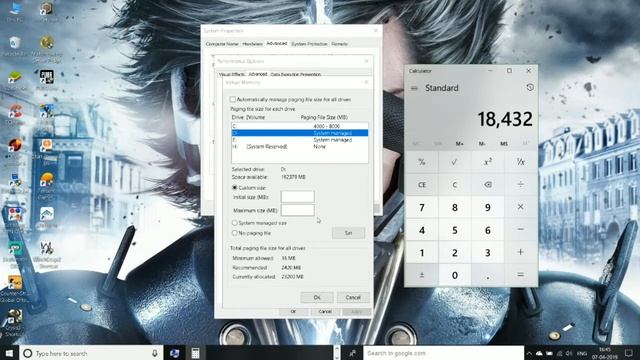This screenshot has width=640, height=360.
Task: Click the reciprocal 1/x key
Action: [x=520, y=162]
